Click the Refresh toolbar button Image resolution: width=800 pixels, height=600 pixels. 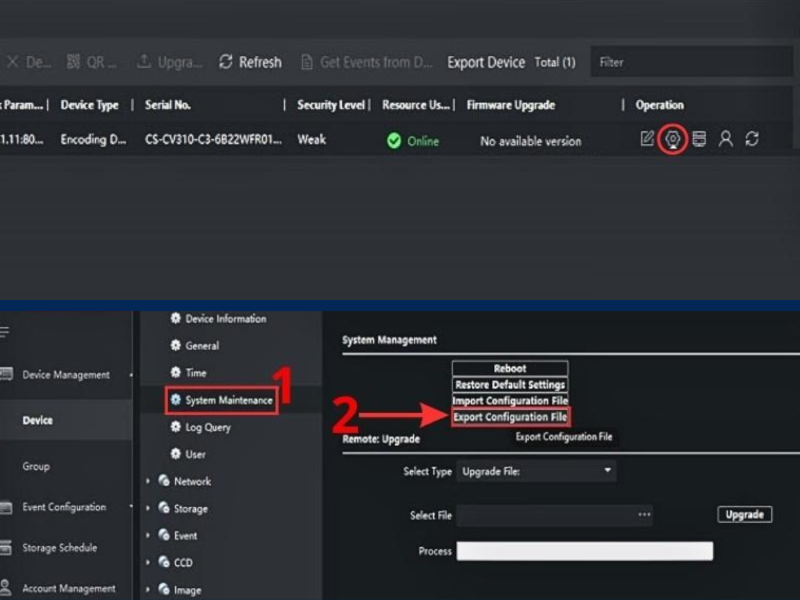click(251, 62)
